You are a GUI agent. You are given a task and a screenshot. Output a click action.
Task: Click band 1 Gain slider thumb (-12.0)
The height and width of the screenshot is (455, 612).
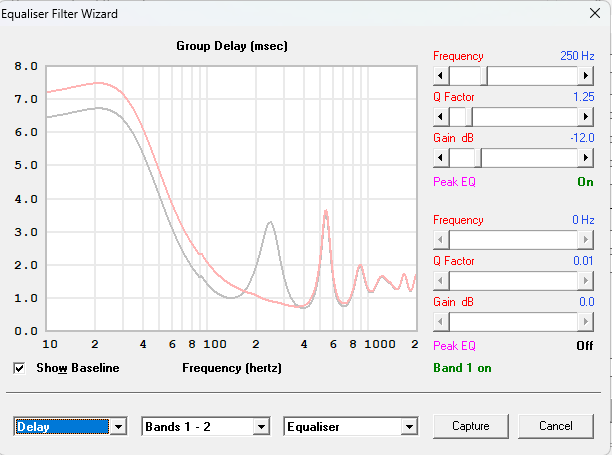(478, 158)
